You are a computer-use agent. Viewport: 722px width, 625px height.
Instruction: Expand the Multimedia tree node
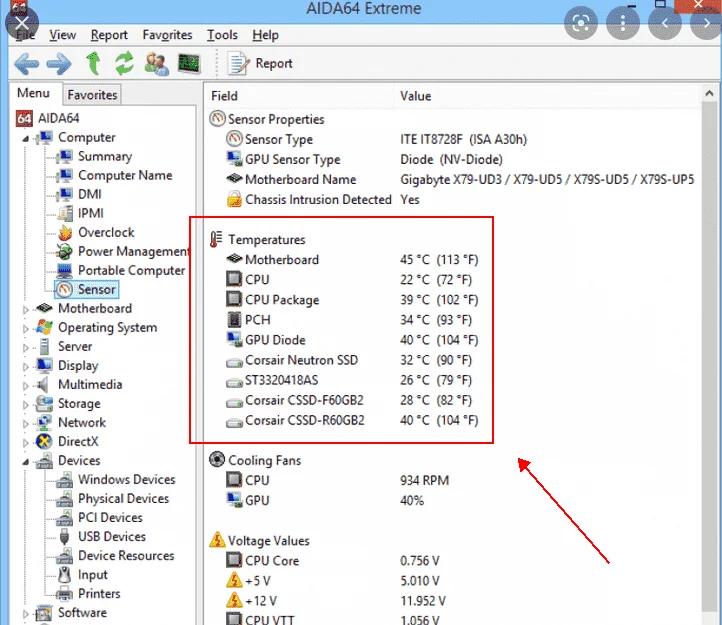point(26,386)
